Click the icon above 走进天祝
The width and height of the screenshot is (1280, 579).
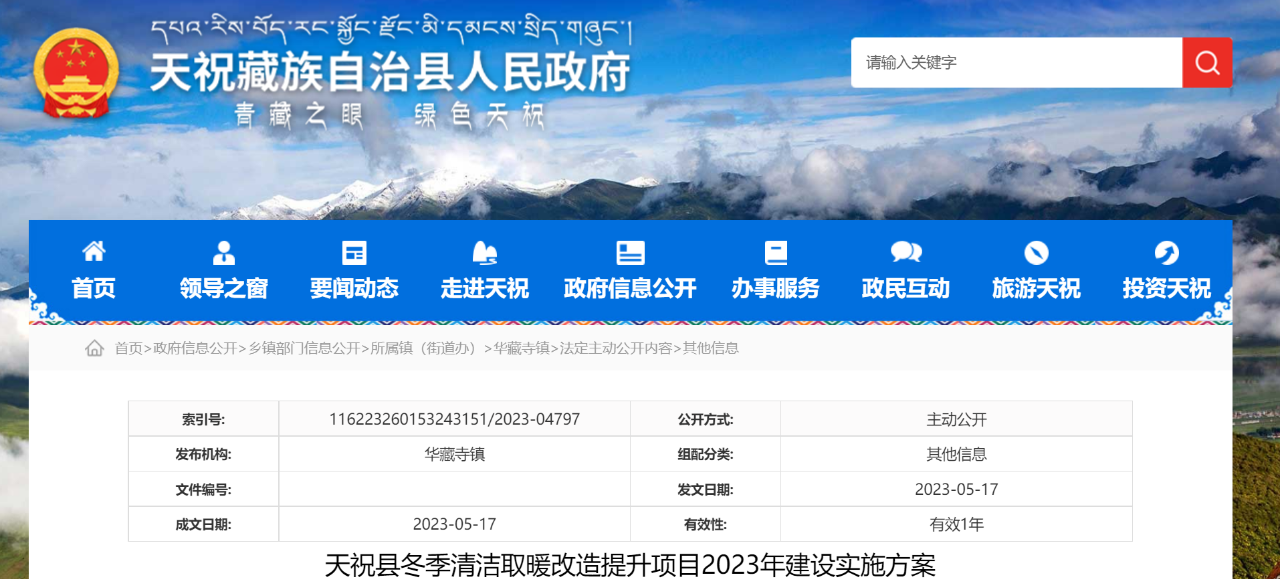pos(485,252)
